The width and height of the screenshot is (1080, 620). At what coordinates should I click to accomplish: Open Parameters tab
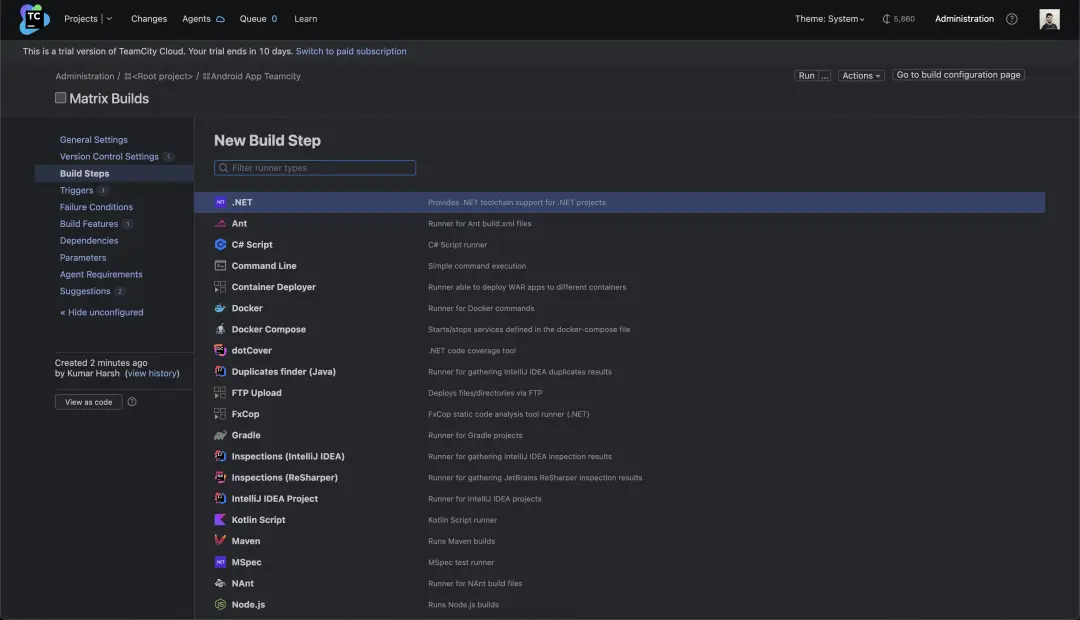[83, 258]
